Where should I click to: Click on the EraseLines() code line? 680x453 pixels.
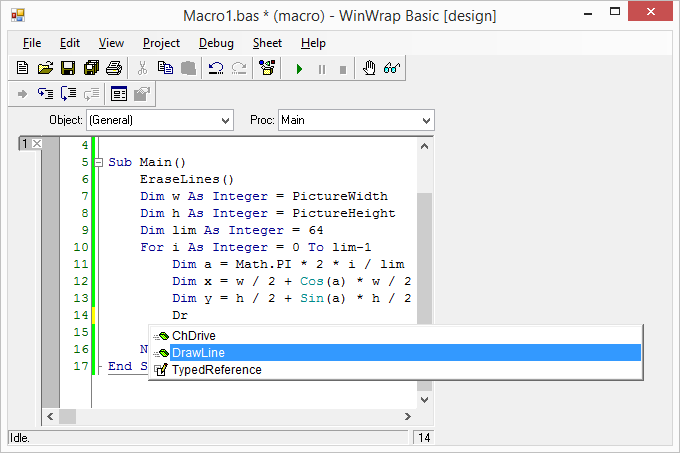187,179
